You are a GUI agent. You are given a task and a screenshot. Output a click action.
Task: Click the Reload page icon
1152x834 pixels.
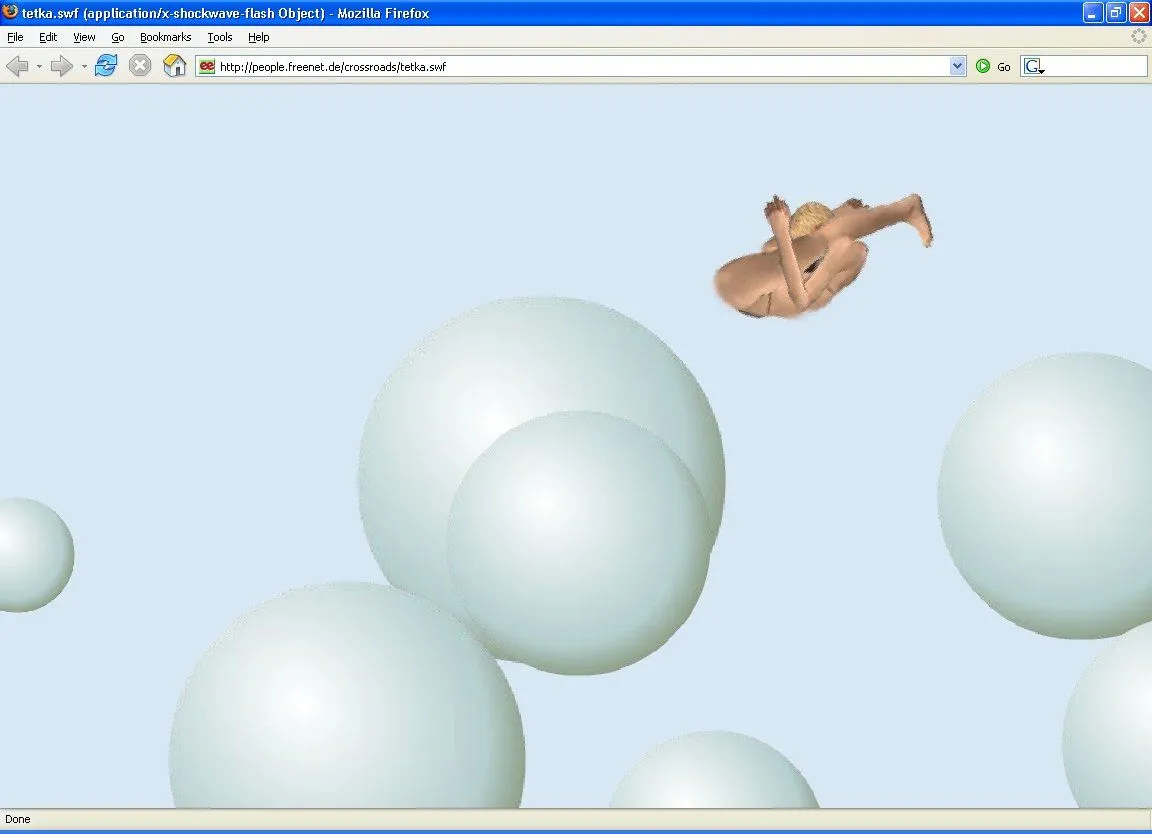[x=105, y=66]
